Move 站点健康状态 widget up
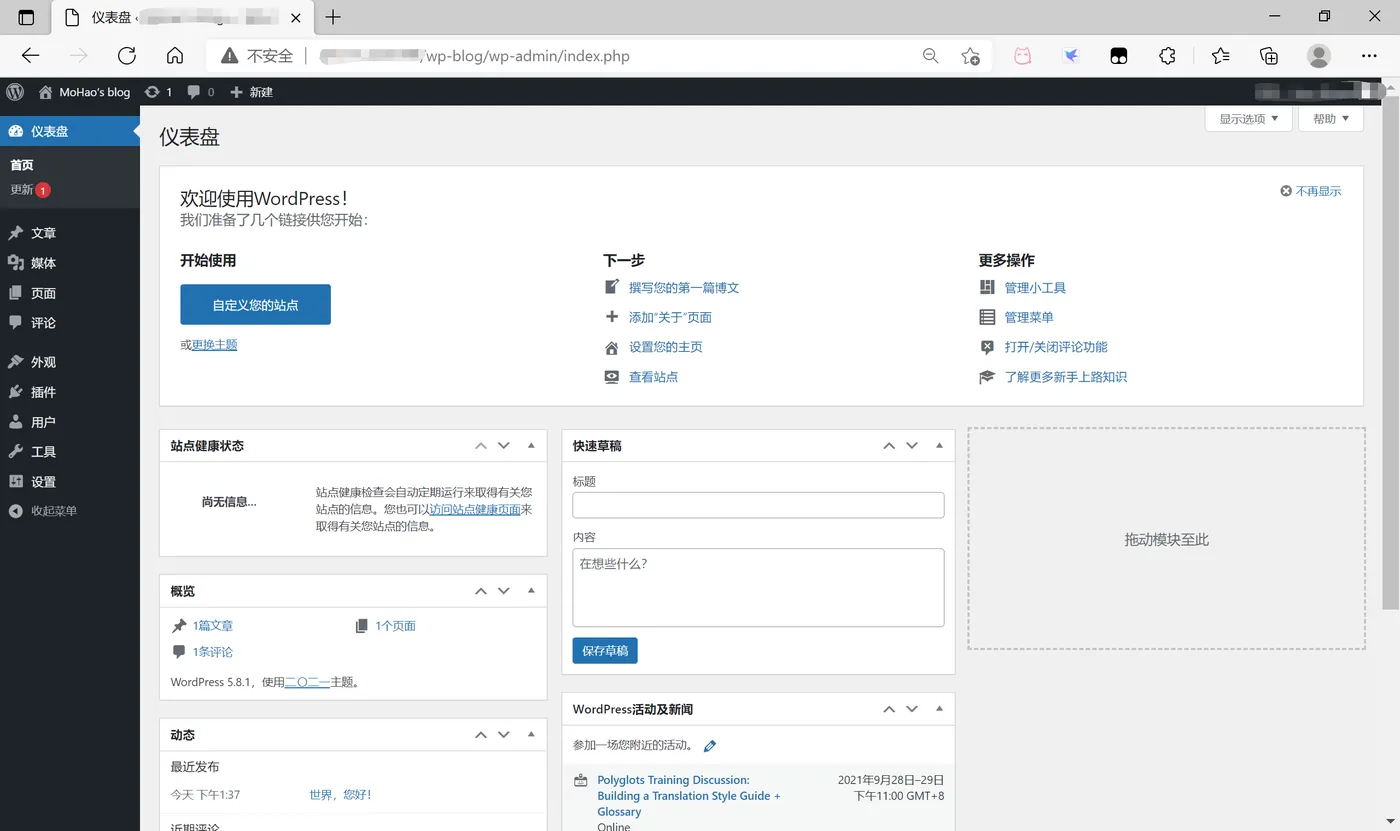This screenshot has width=1400, height=831. [481, 446]
